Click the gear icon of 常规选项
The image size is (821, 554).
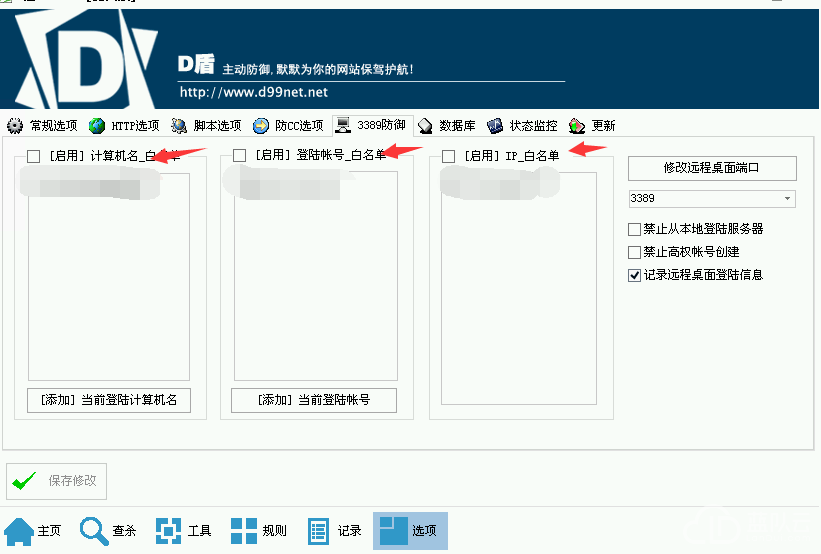click(x=15, y=126)
